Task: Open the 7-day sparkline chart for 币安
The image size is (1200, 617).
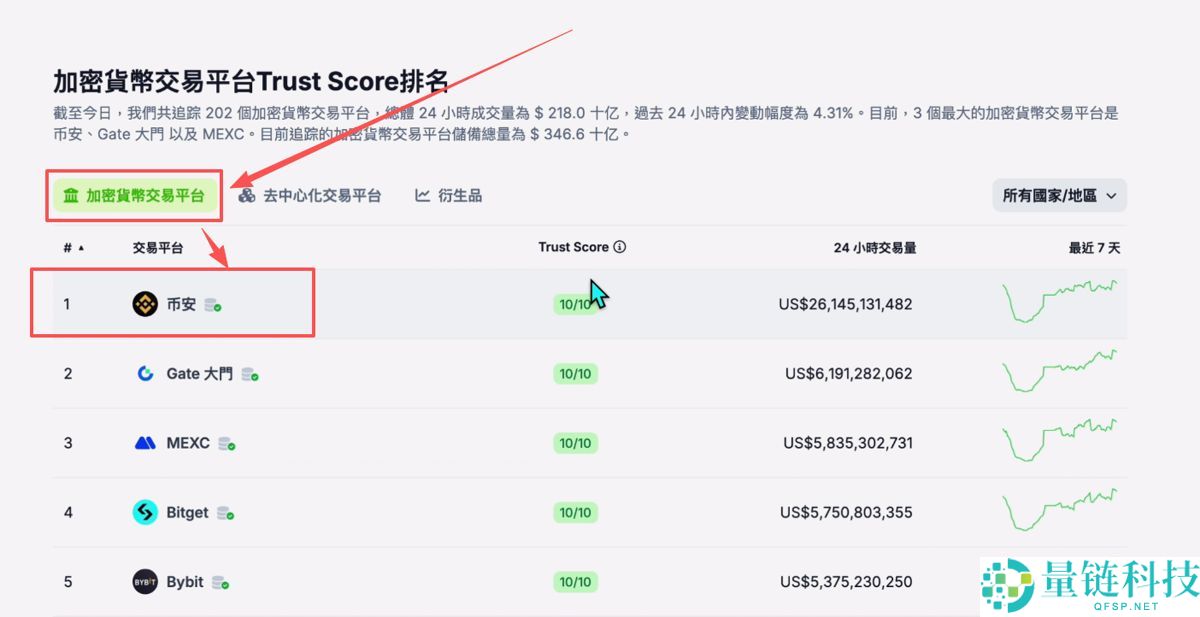Action: 1060,300
